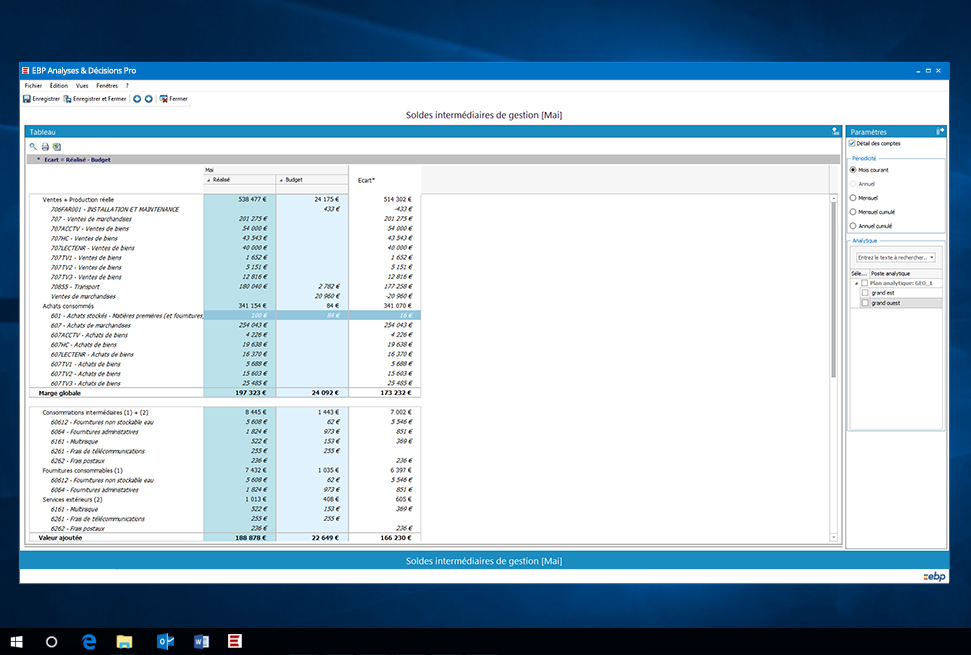Click the 607 - Achats de marchandises row
This screenshot has width=971, height=655.
(90, 326)
